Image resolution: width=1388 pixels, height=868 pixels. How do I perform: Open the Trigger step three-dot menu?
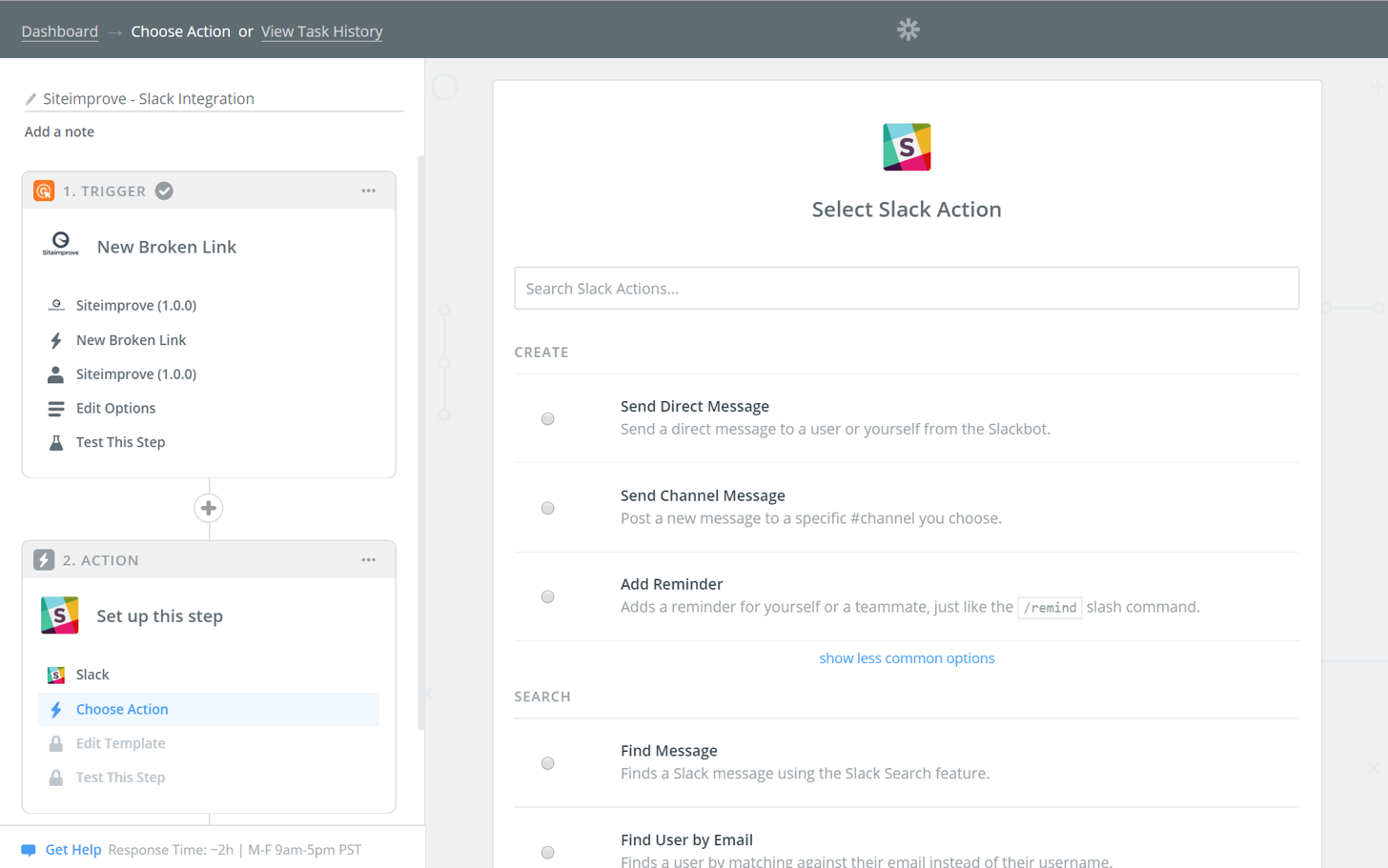369,191
